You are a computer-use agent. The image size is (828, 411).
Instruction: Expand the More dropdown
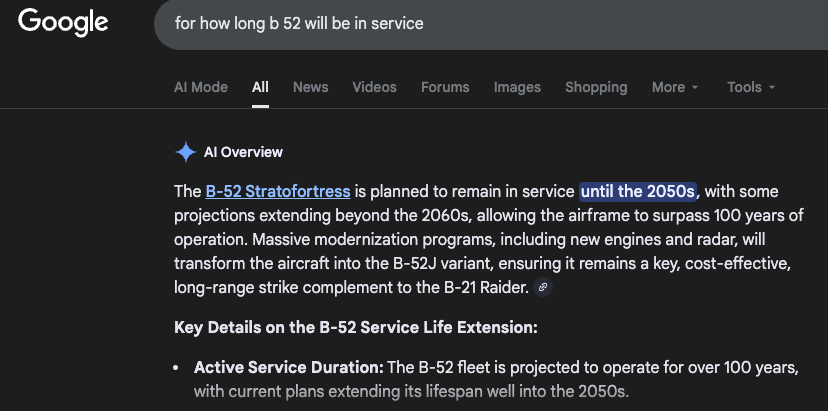(675, 87)
